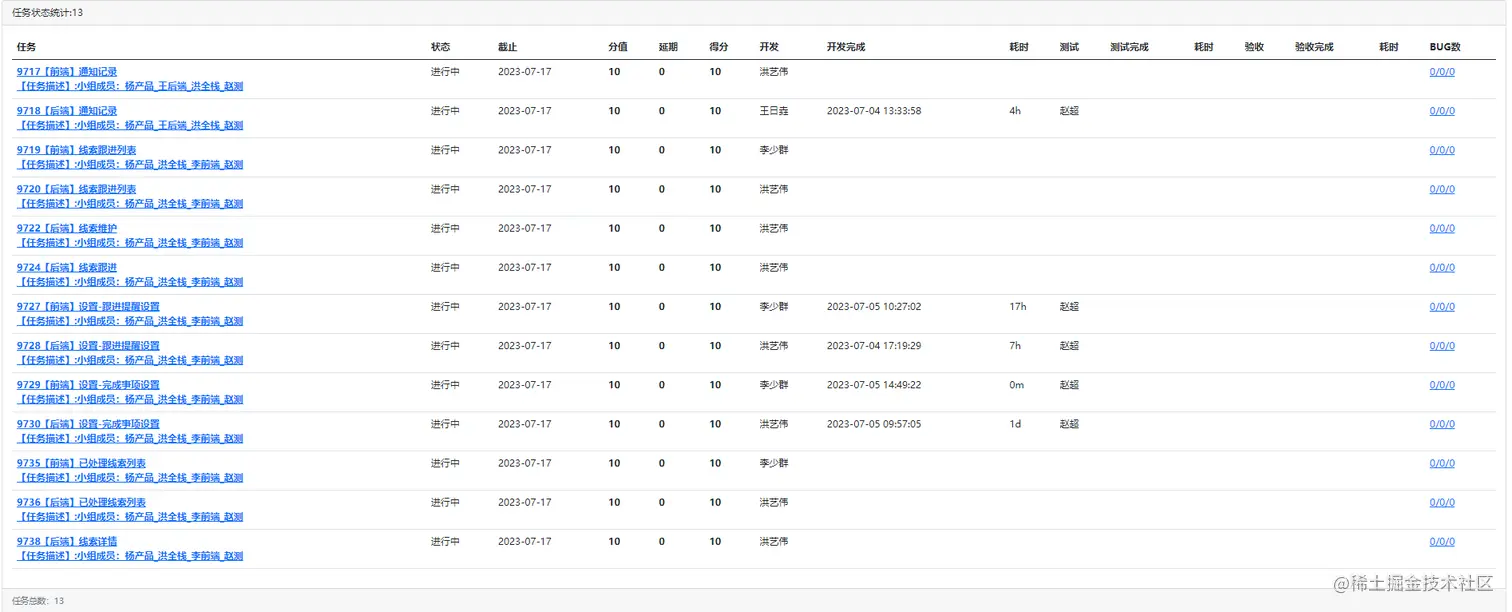Click the 验收完成 column header
This screenshot has width=1512, height=612.
(x=1314, y=47)
